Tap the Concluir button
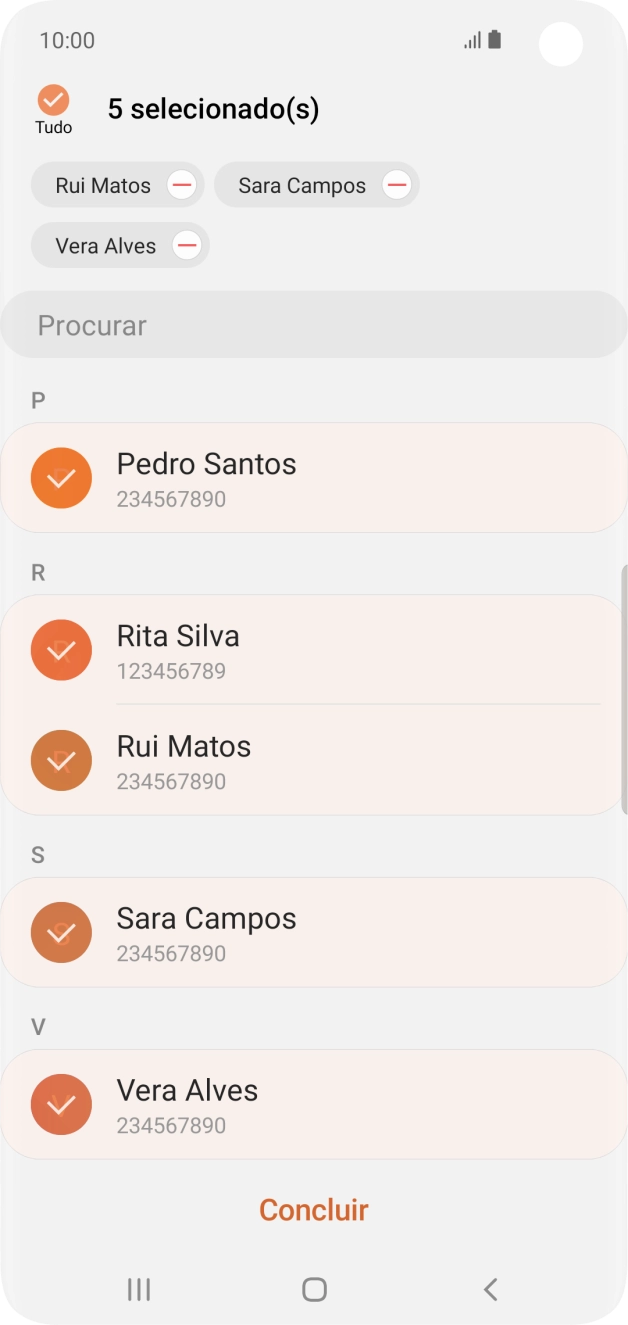Screen dimensions: 628x1325 [x=313, y=1209]
